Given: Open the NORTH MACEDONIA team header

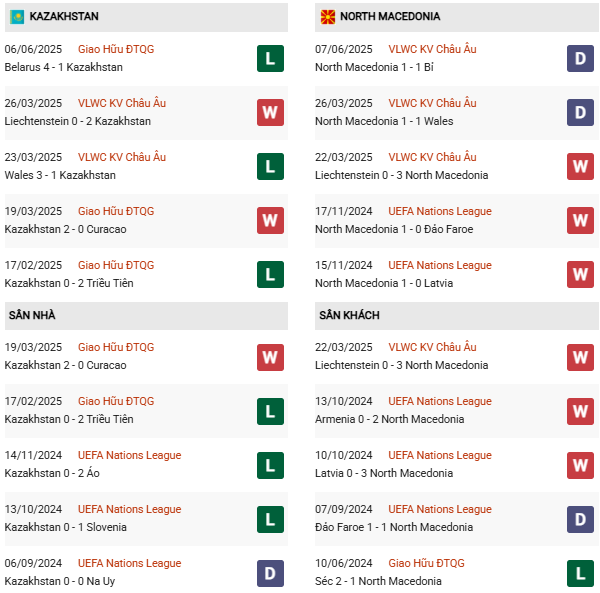Looking at the screenshot, I should (x=389, y=17).
